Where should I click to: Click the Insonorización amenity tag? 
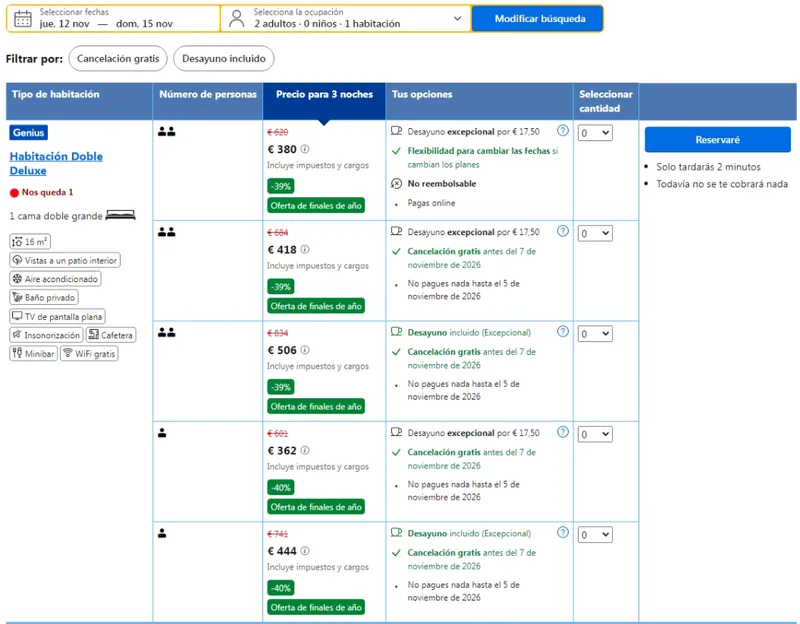click(46, 335)
